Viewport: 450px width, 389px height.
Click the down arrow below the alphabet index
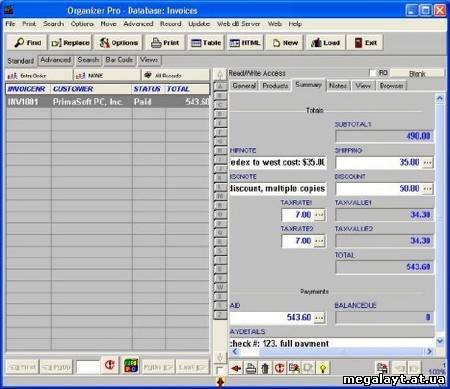coord(220,357)
